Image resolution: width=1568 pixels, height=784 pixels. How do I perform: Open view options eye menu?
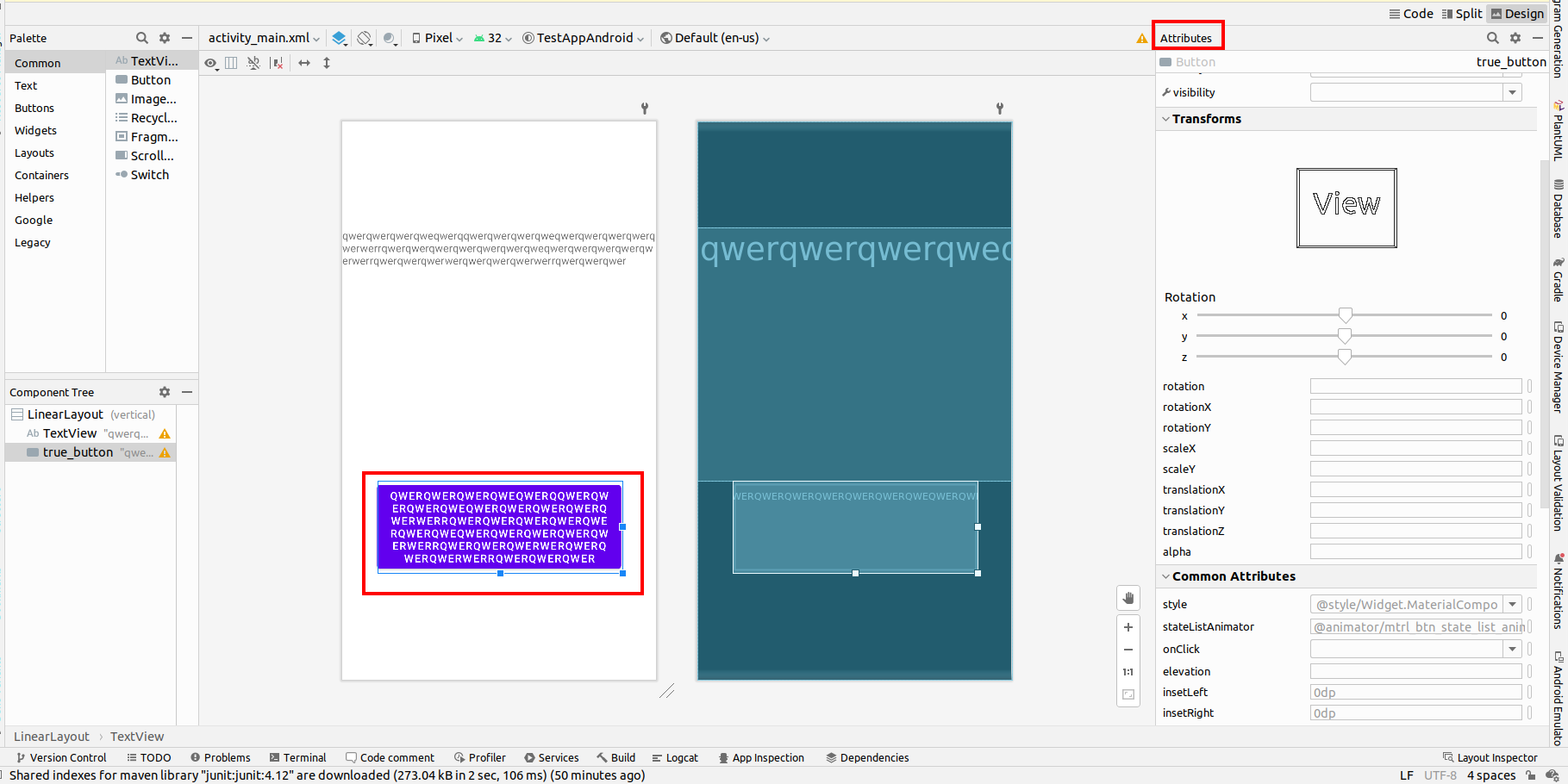(210, 63)
